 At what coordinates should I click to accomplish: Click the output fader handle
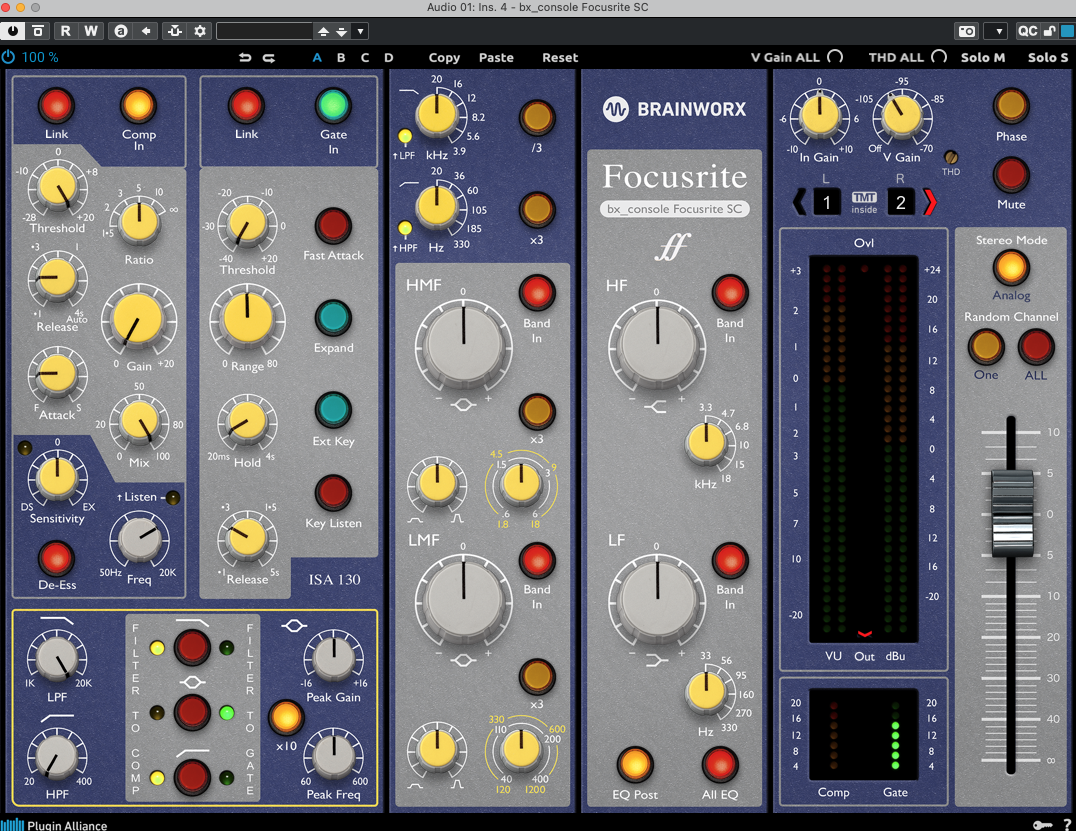(x=1012, y=513)
